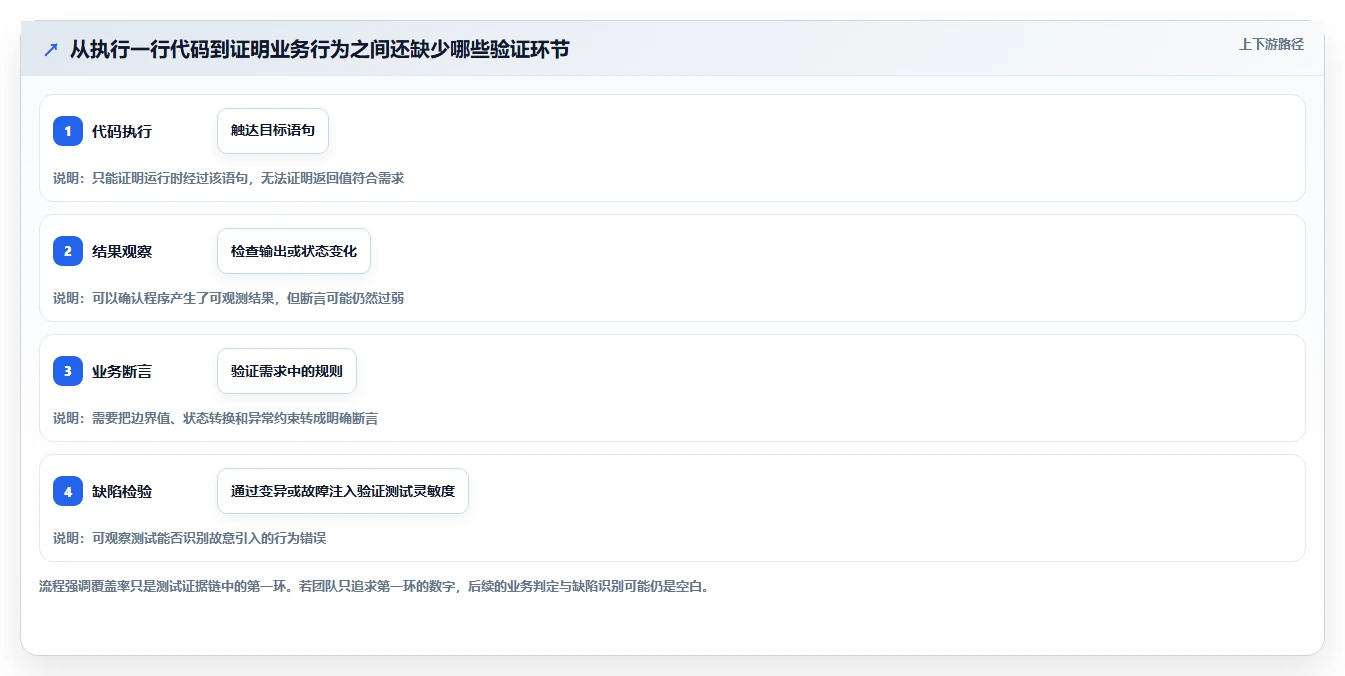This screenshot has height=676, width=1345.
Task: Click the 上下游路径 label
Action: 1271,44
